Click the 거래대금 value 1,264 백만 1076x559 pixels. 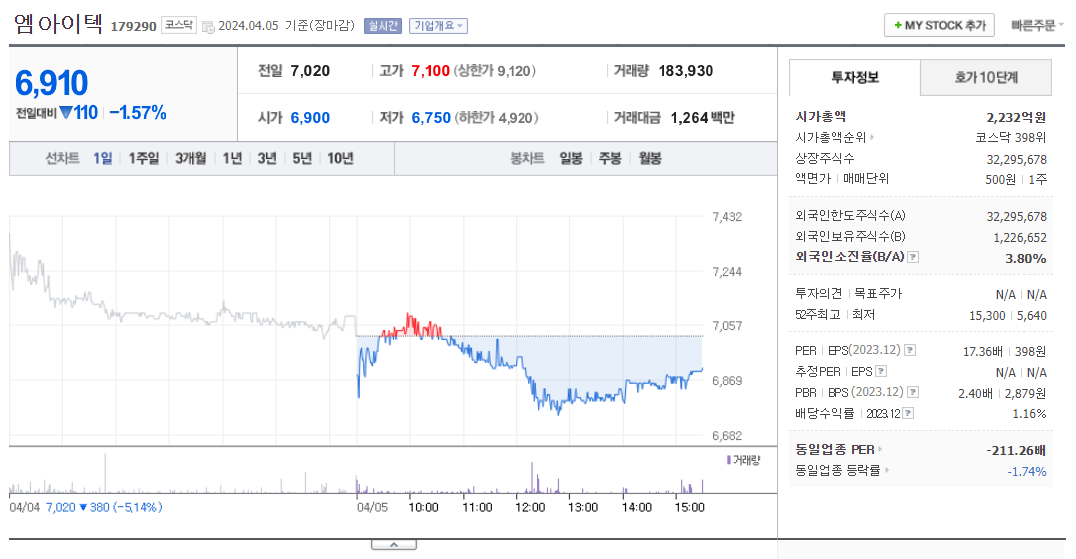(x=703, y=118)
